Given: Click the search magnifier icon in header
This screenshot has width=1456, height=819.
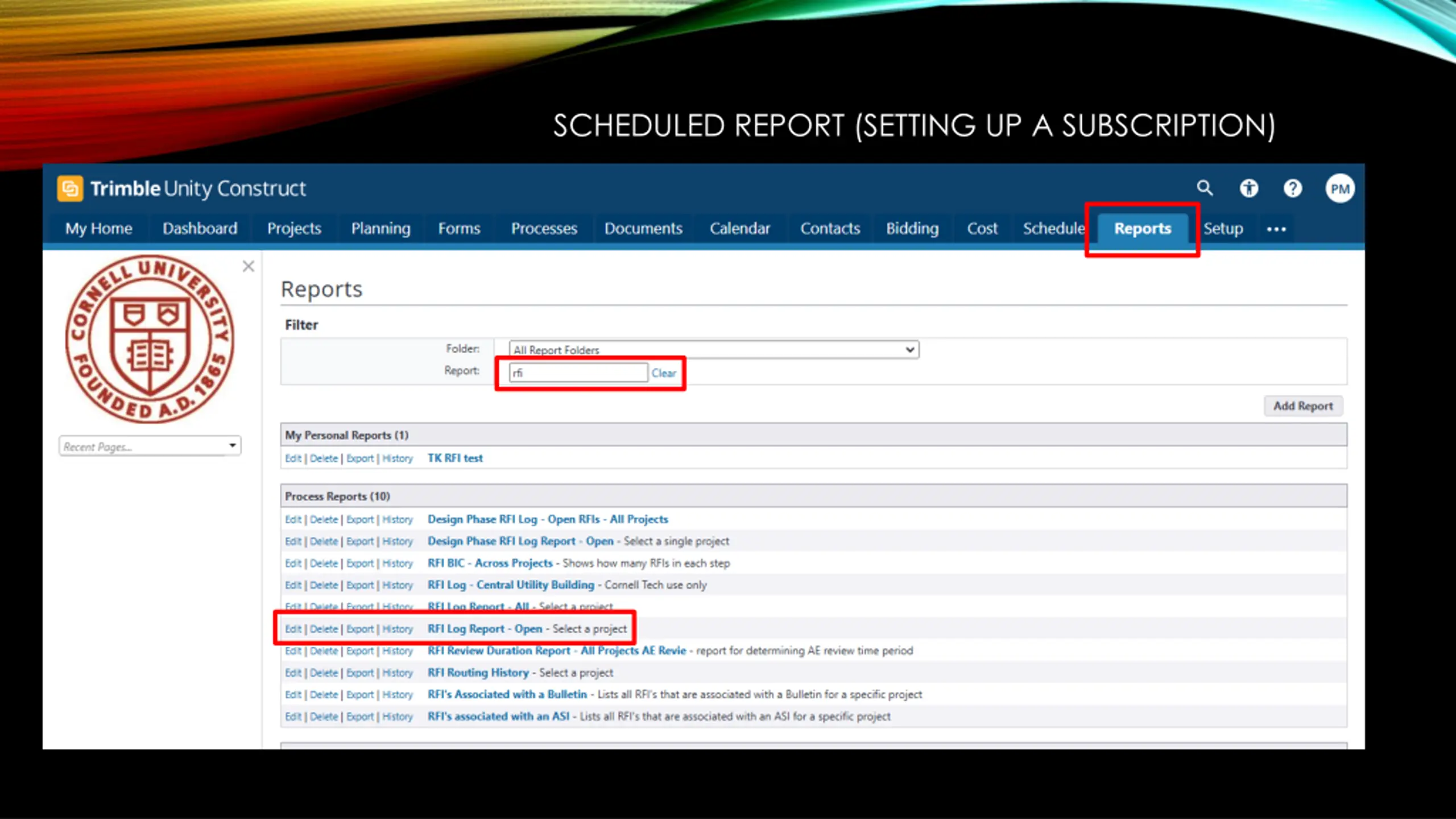Looking at the screenshot, I should point(1204,188).
